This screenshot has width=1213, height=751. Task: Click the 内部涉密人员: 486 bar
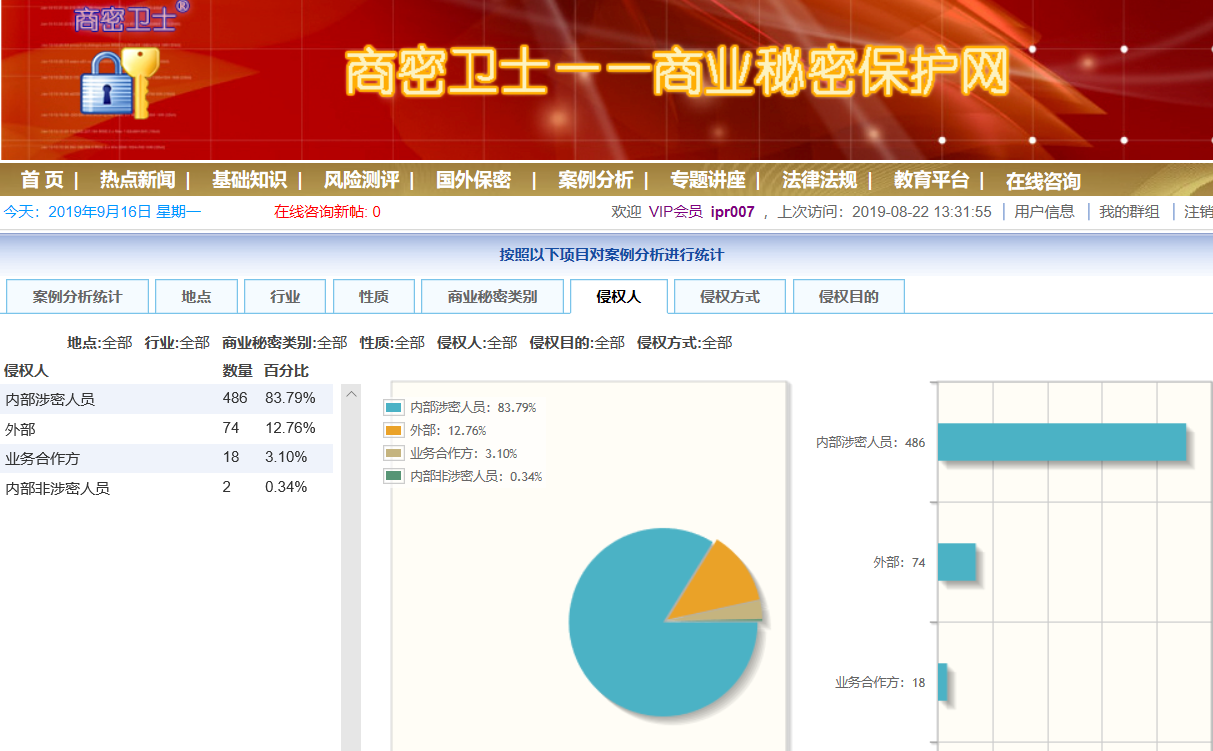tap(1062, 442)
